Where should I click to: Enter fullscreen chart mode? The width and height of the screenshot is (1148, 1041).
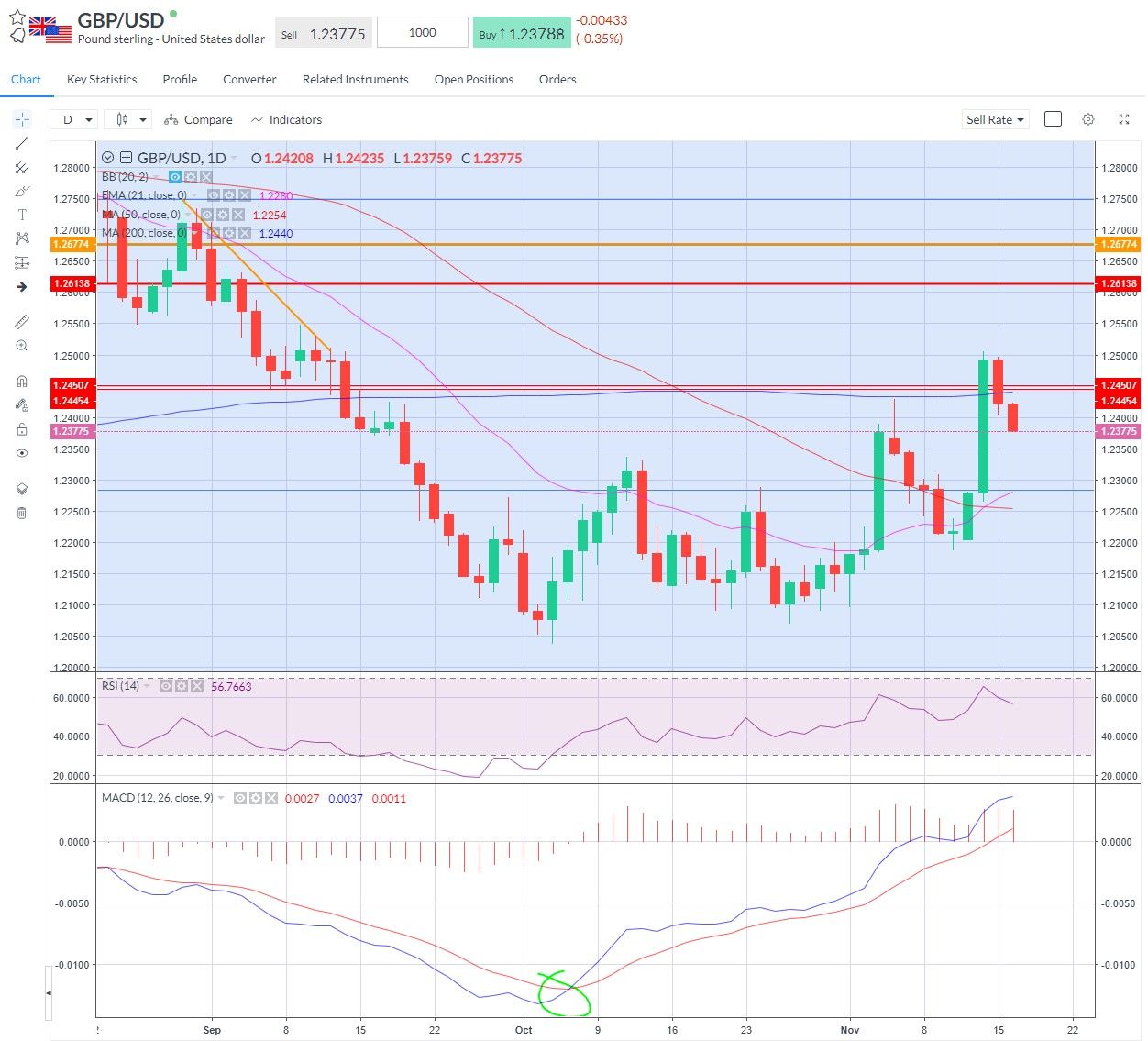click(x=1124, y=119)
